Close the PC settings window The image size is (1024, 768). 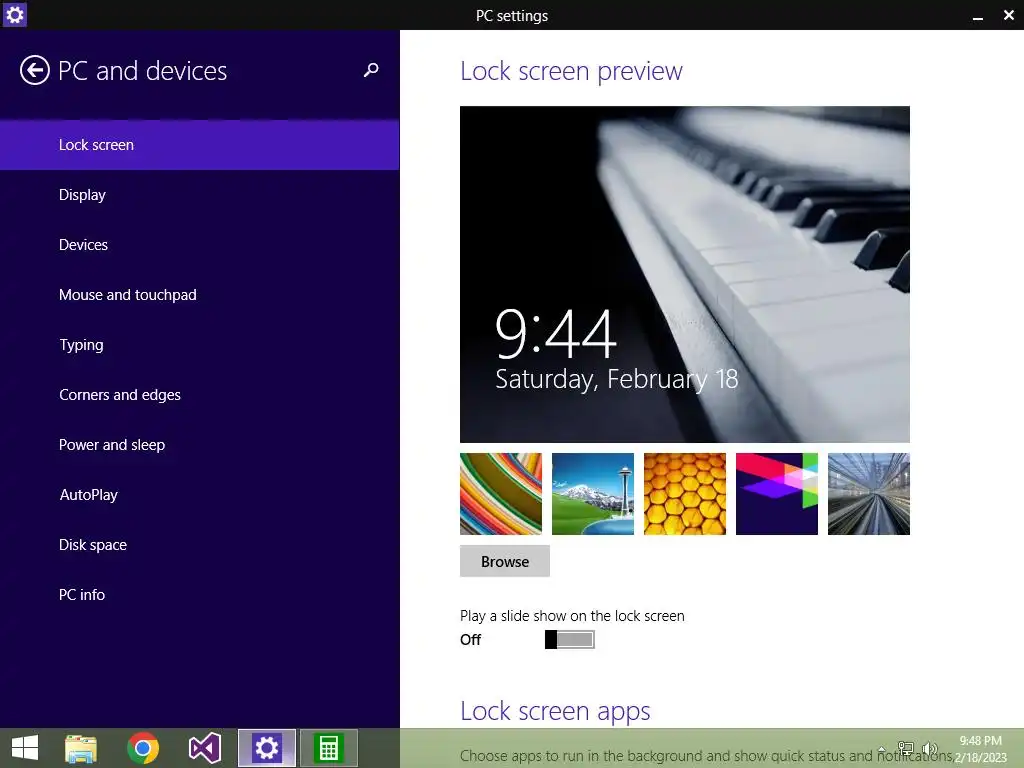pyautogui.click(x=1008, y=15)
